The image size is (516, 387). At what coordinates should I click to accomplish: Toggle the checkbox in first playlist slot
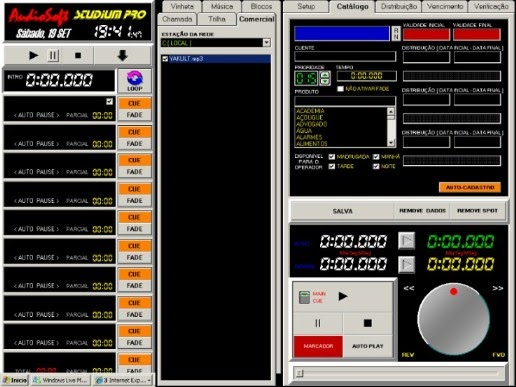point(109,101)
